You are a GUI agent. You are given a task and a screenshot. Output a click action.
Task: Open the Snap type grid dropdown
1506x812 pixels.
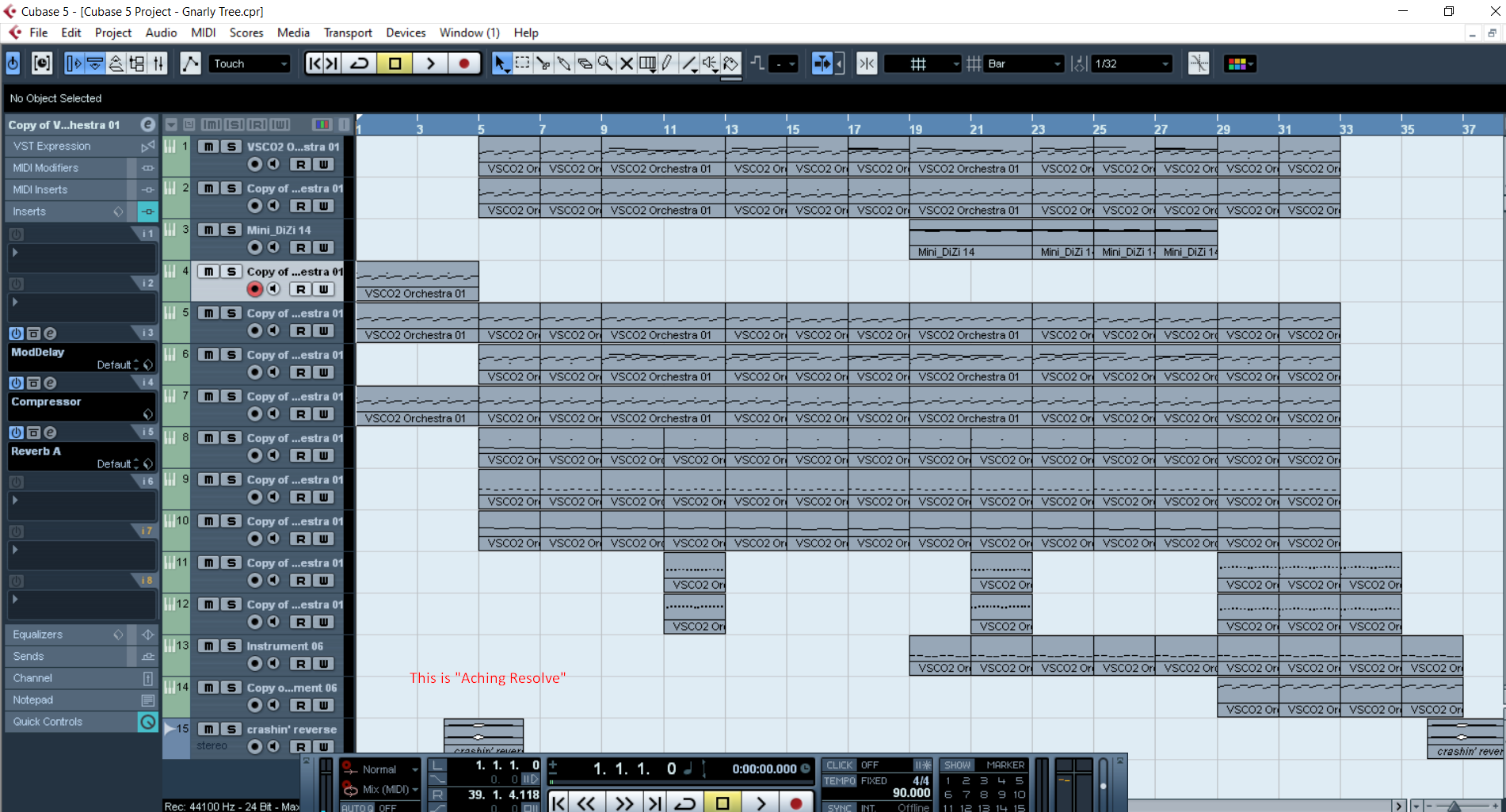922,63
